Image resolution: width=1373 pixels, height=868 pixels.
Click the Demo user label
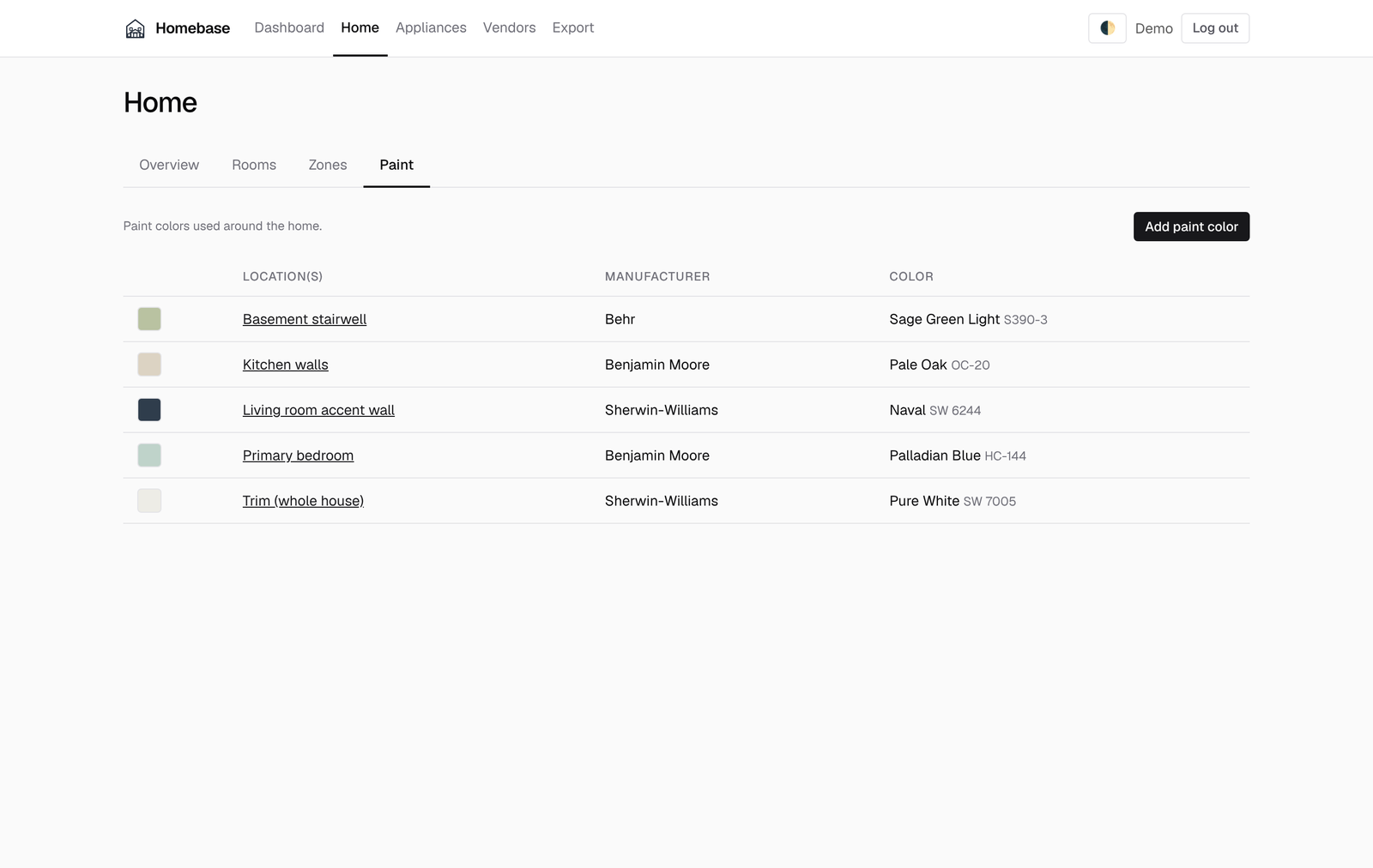click(x=1153, y=28)
